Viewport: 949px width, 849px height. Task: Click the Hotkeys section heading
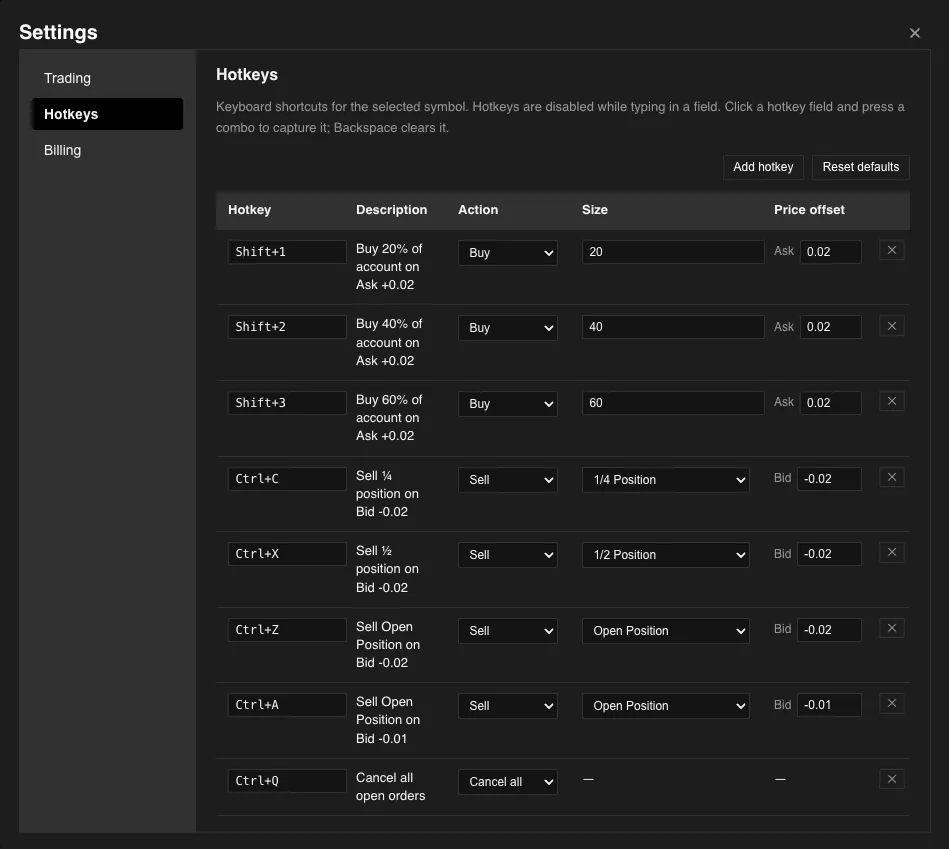click(247, 74)
